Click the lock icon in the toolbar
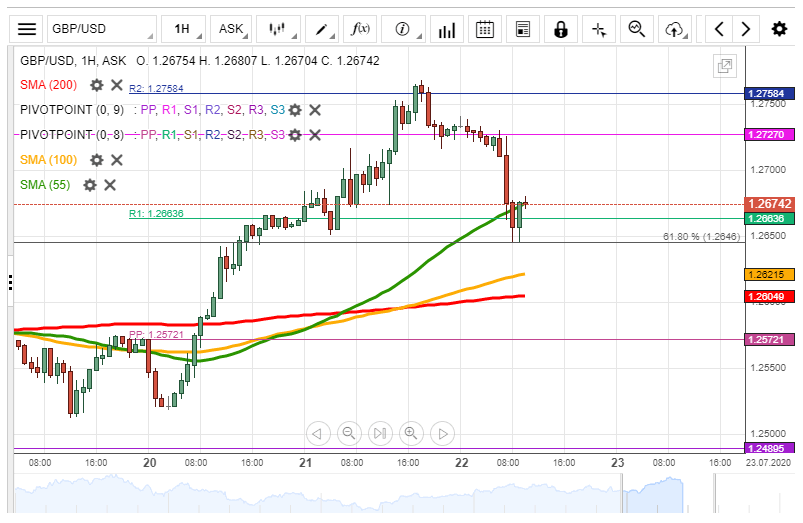This screenshot has height=523, width=803. pos(560,29)
